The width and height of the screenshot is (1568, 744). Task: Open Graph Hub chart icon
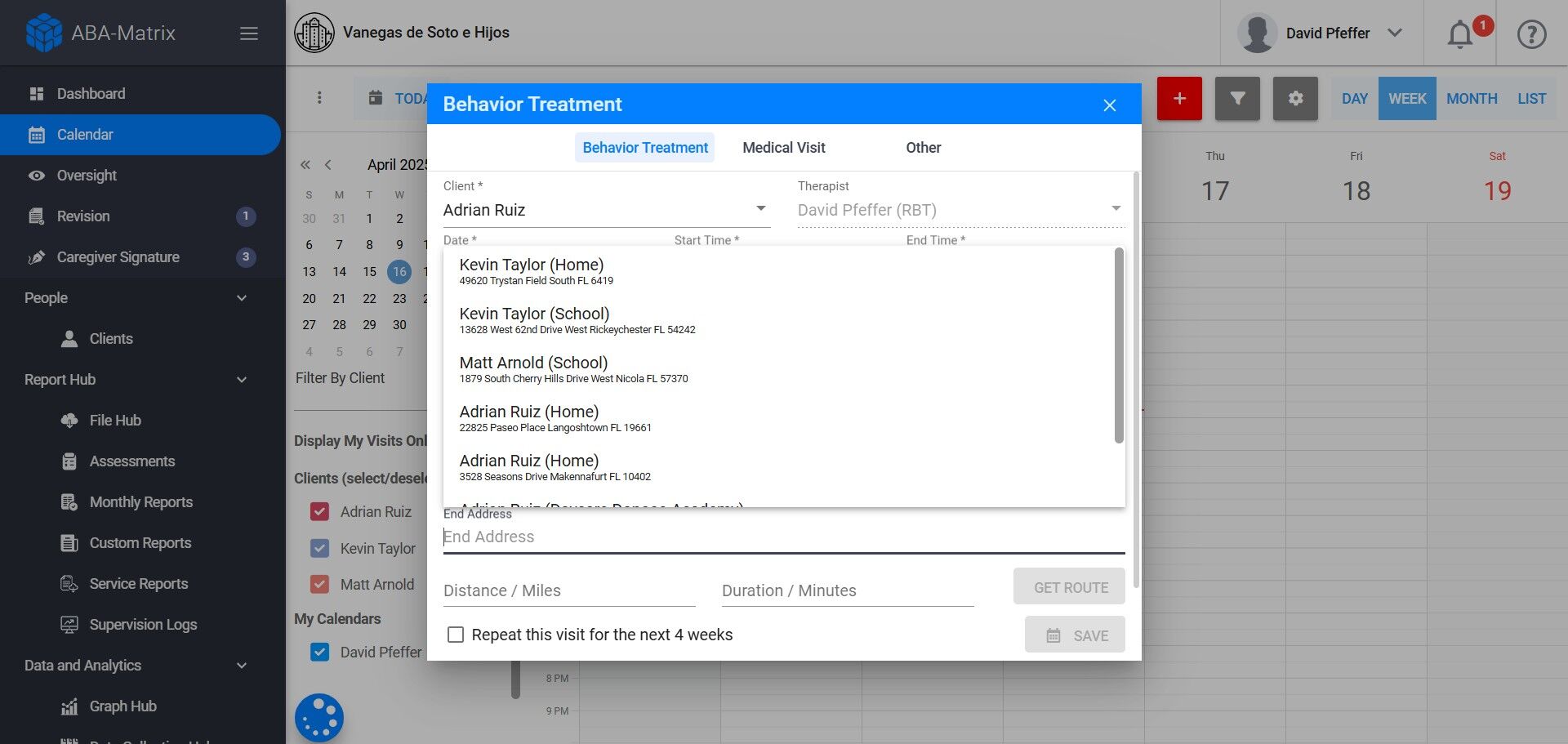click(69, 706)
